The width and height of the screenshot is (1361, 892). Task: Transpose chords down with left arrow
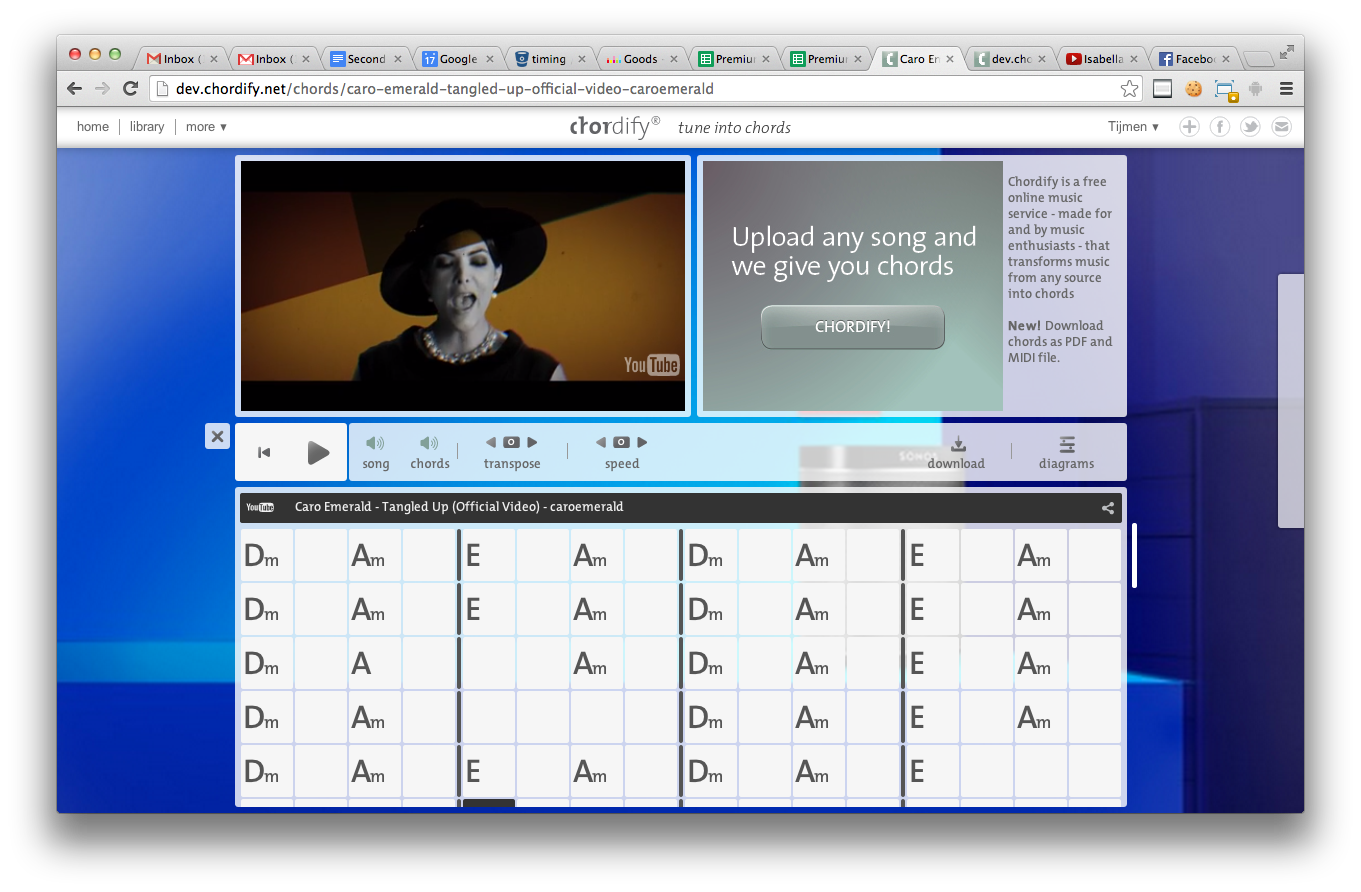491,442
